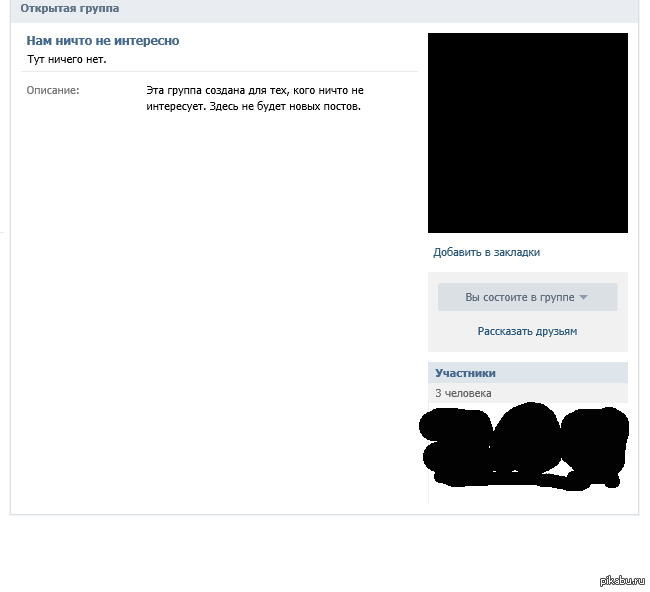This screenshot has width=650, height=592.
Task: Click the word 'друзьям' in share link
Action: coord(557,331)
